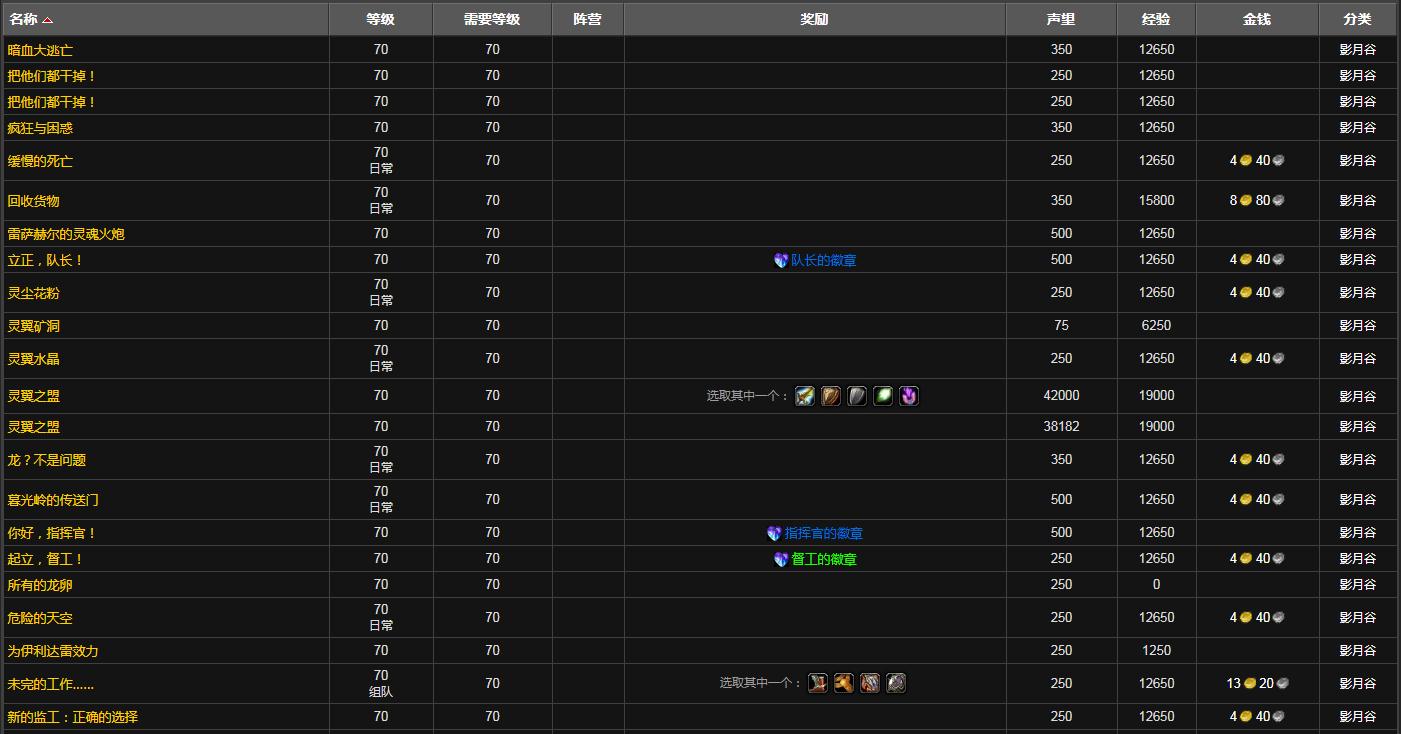This screenshot has width=1401, height=734.
Task: Open the 暗血大逃亡 quest link
Action: point(40,50)
